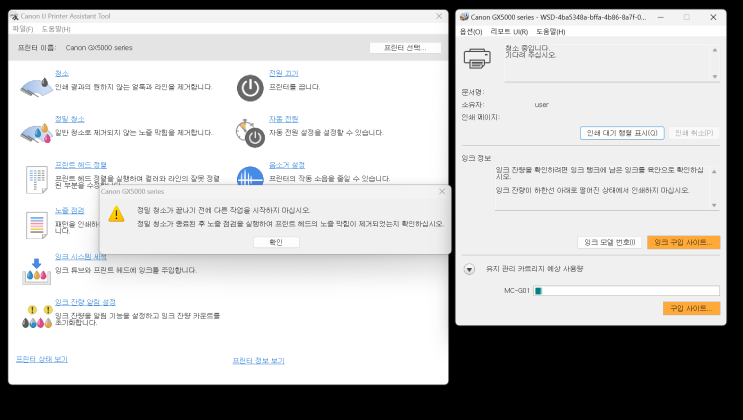
Task: Open the 전원 끄기 link
Action: tap(283, 73)
